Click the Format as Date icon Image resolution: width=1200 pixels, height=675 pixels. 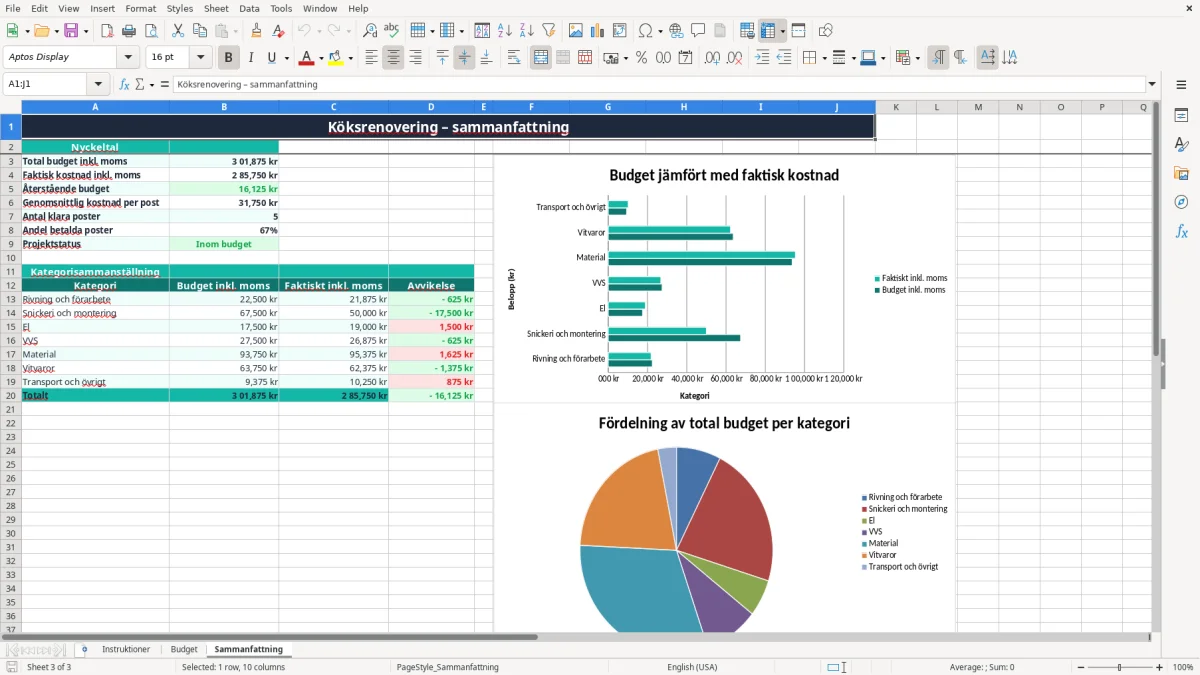coord(686,58)
